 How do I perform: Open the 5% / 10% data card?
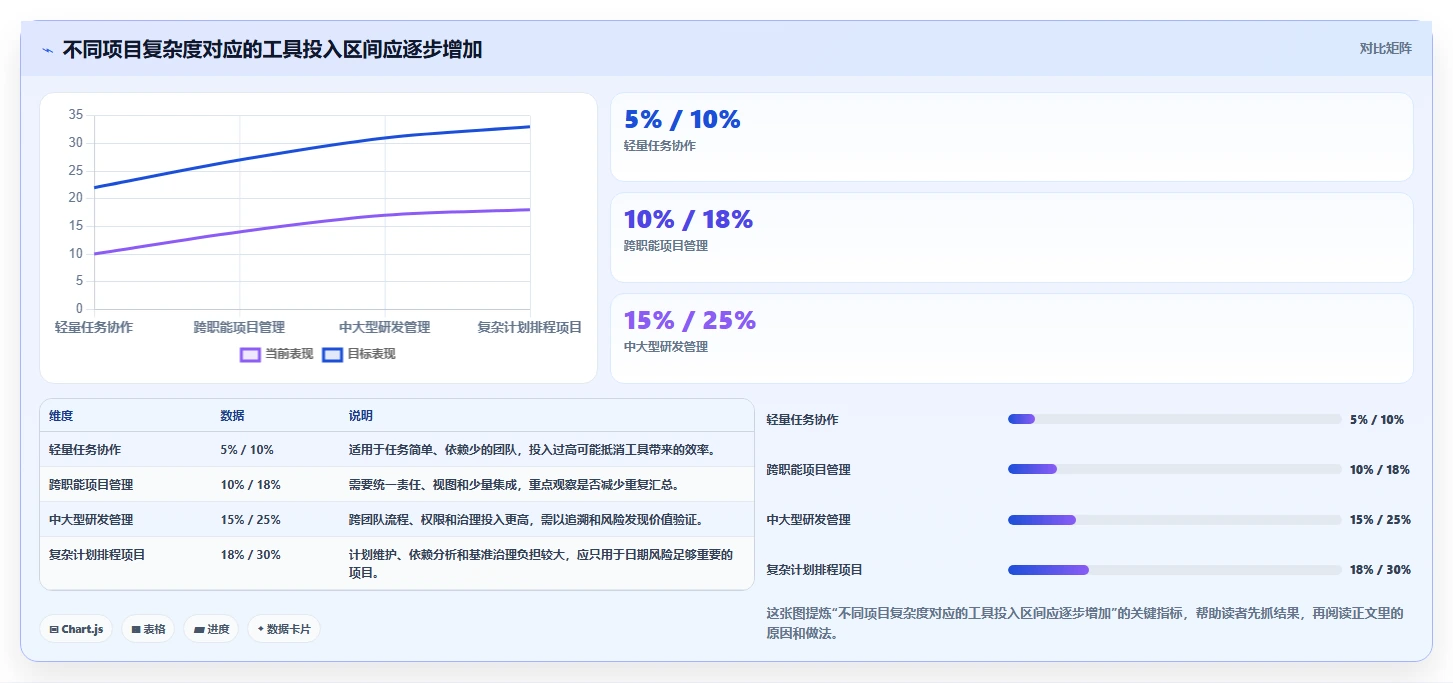point(1011,137)
